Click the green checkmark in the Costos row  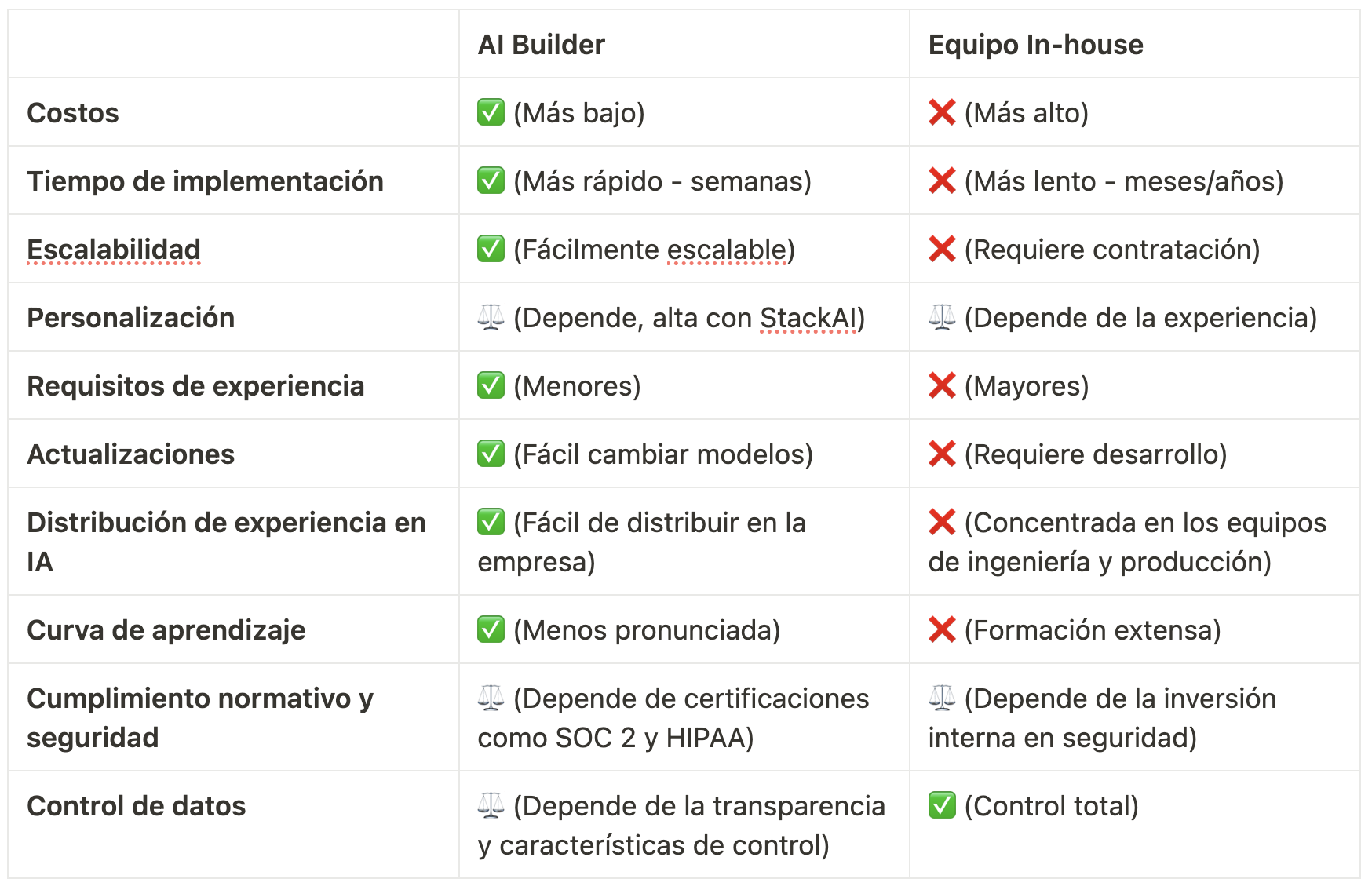491,112
